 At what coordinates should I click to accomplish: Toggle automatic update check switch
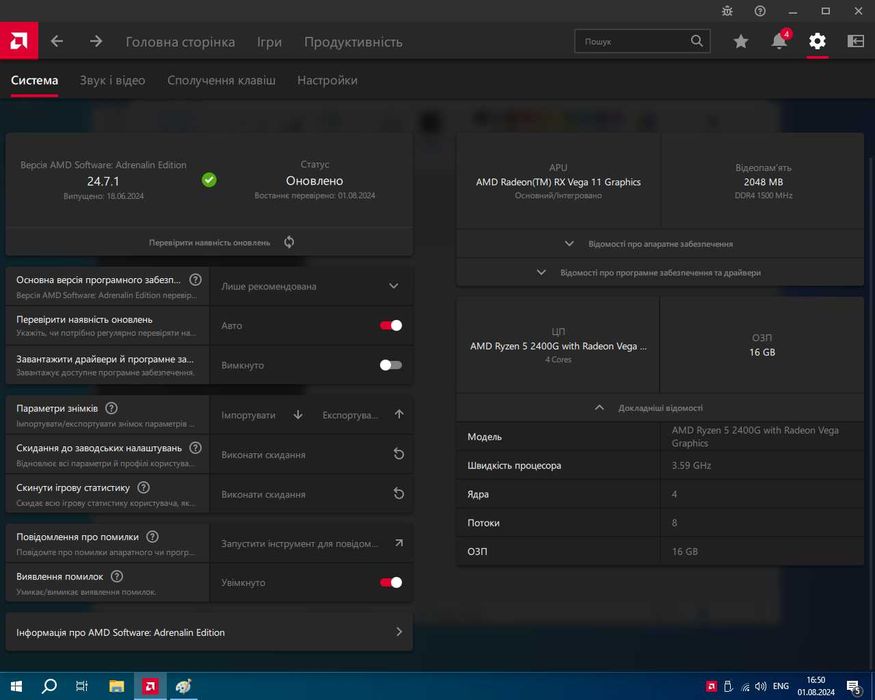[391, 325]
